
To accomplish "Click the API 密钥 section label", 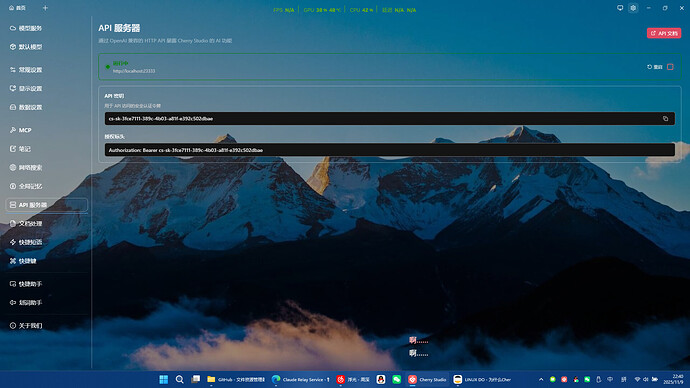I will 114,95.
